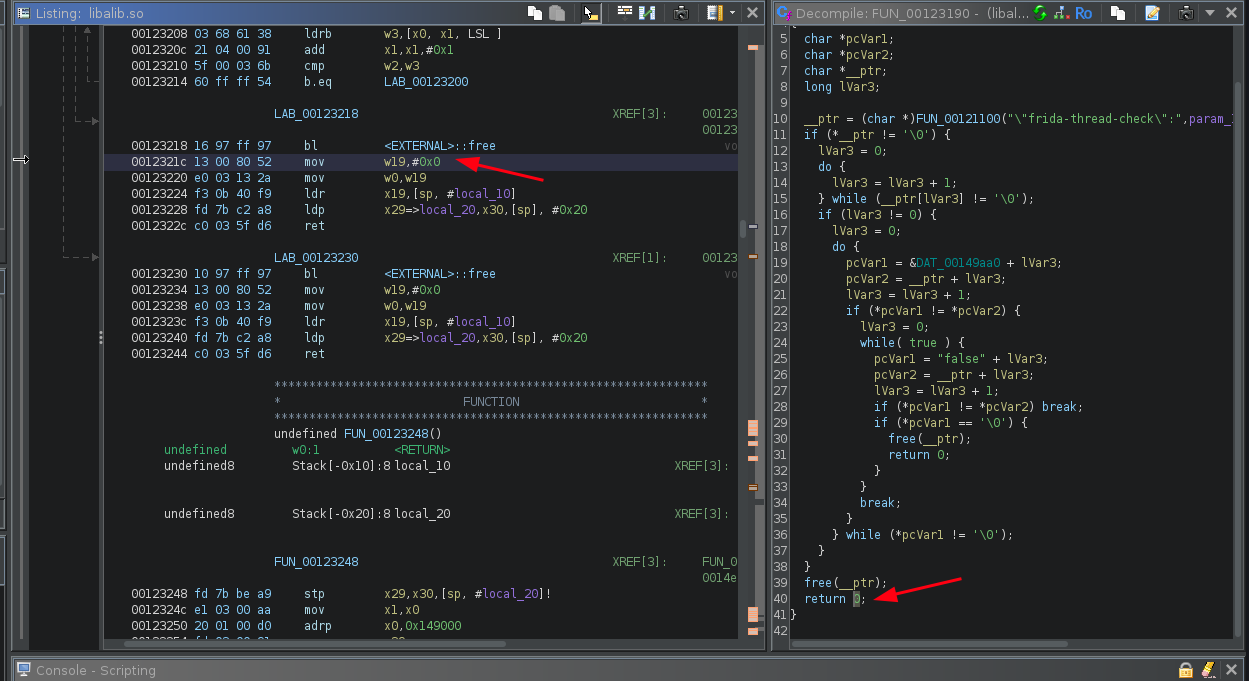Screen dimensions: 1249x681
Task: Re-decompile using the green refresh icon
Action: click(1040, 13)
